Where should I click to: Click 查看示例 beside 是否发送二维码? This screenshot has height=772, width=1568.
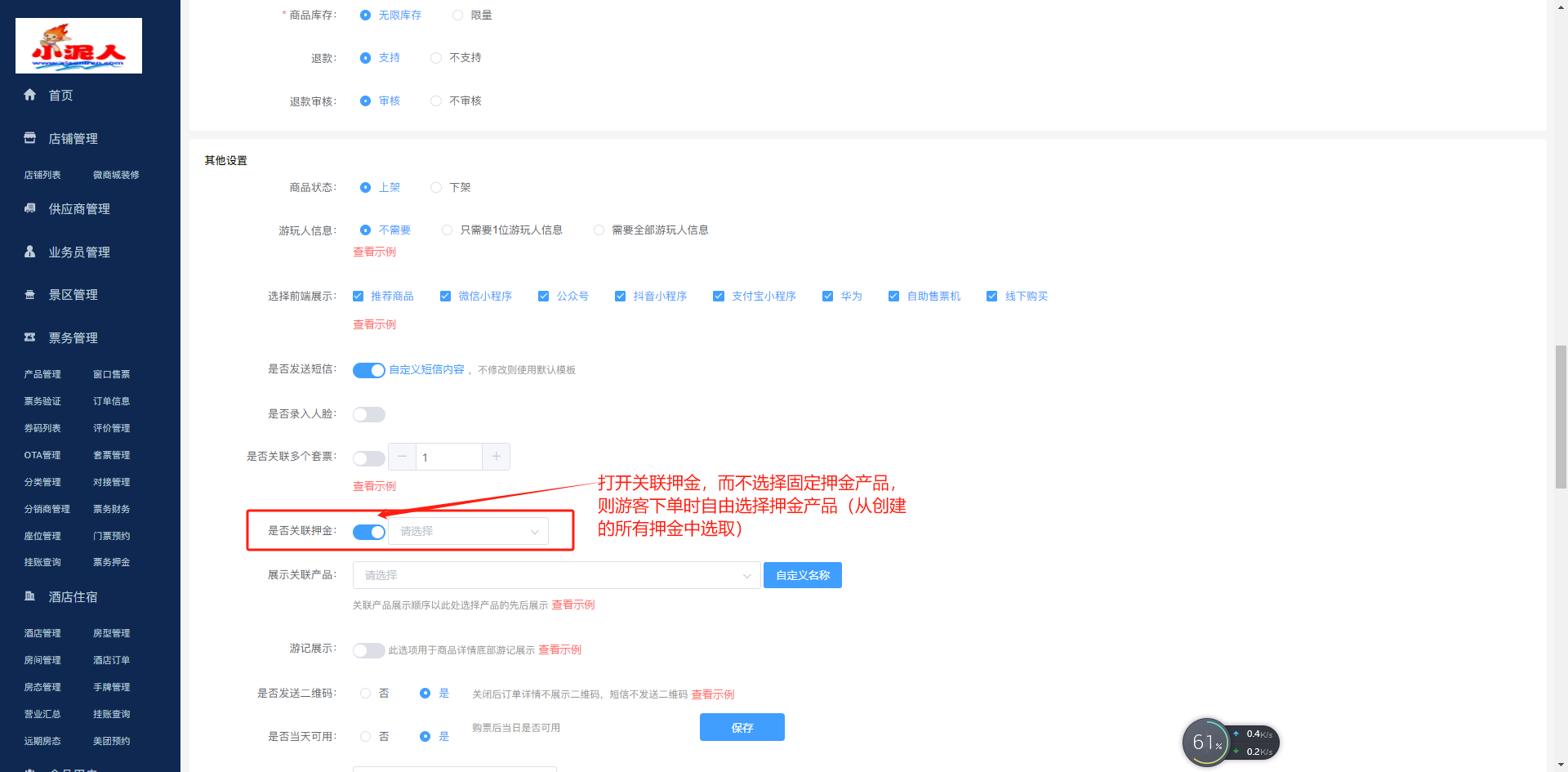[x=713, y=694]
